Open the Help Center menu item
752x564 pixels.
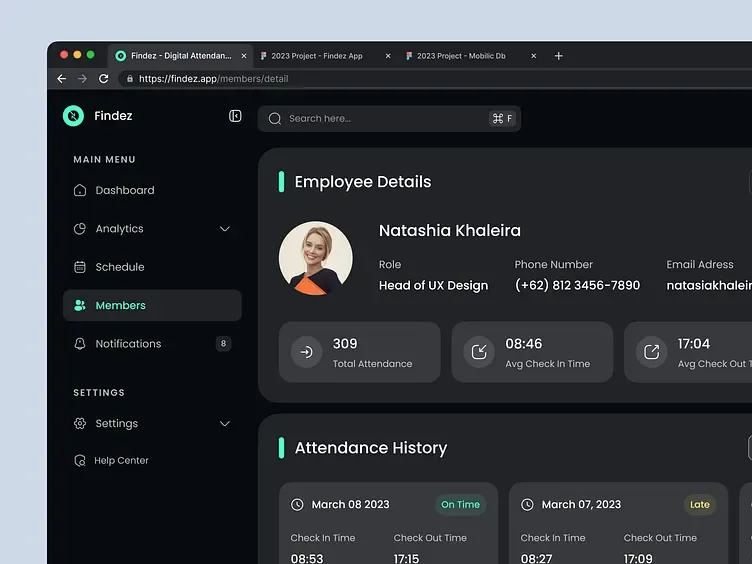click(152, 460)
